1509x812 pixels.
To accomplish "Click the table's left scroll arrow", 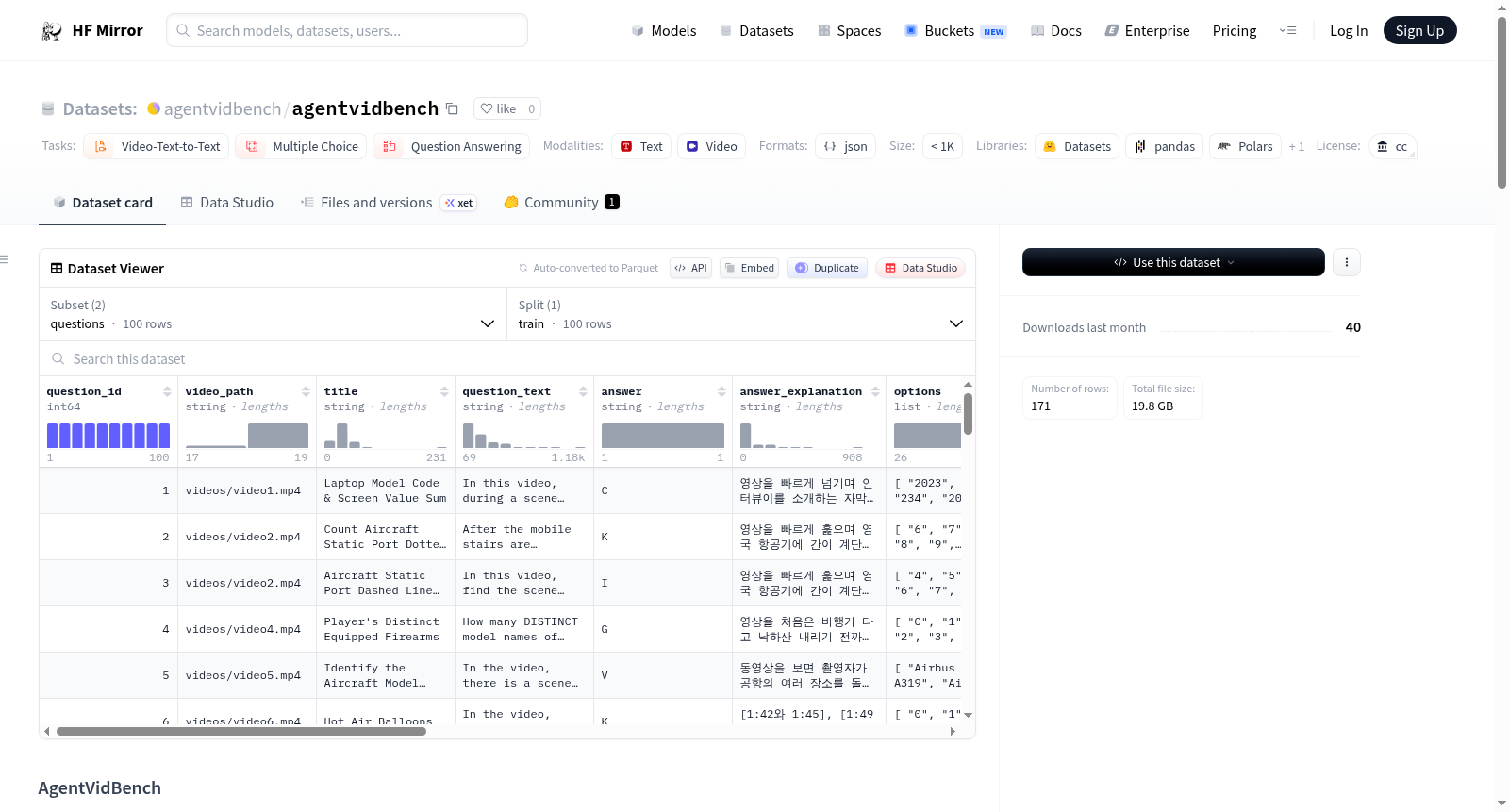I will tap(47, 731).
